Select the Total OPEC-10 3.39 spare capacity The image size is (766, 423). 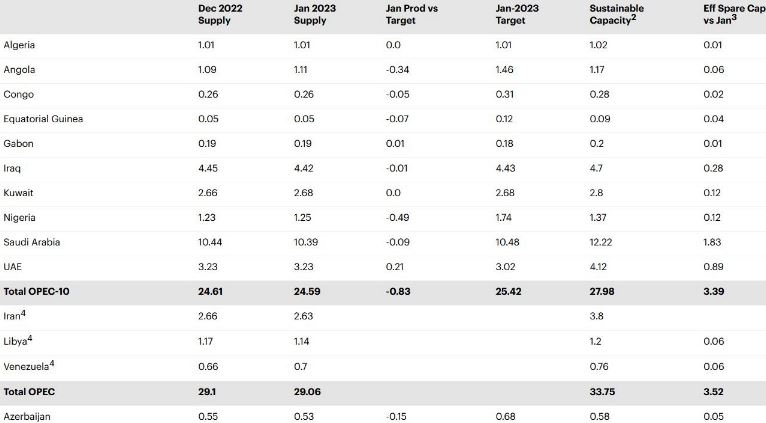click(713, 292)
